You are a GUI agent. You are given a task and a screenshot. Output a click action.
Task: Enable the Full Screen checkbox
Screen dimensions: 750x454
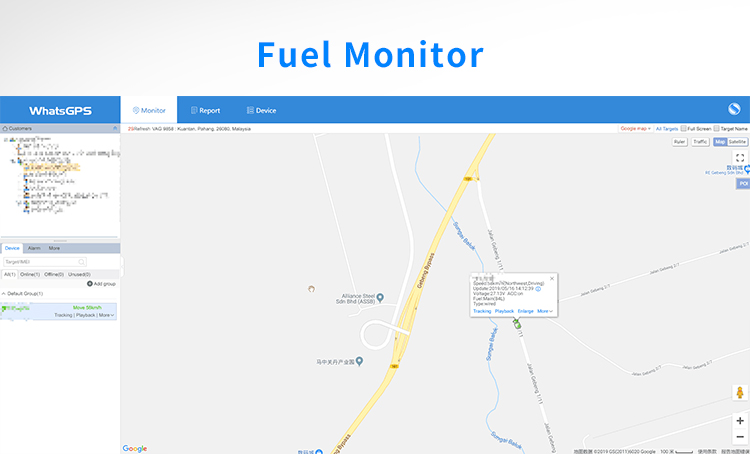684,129
